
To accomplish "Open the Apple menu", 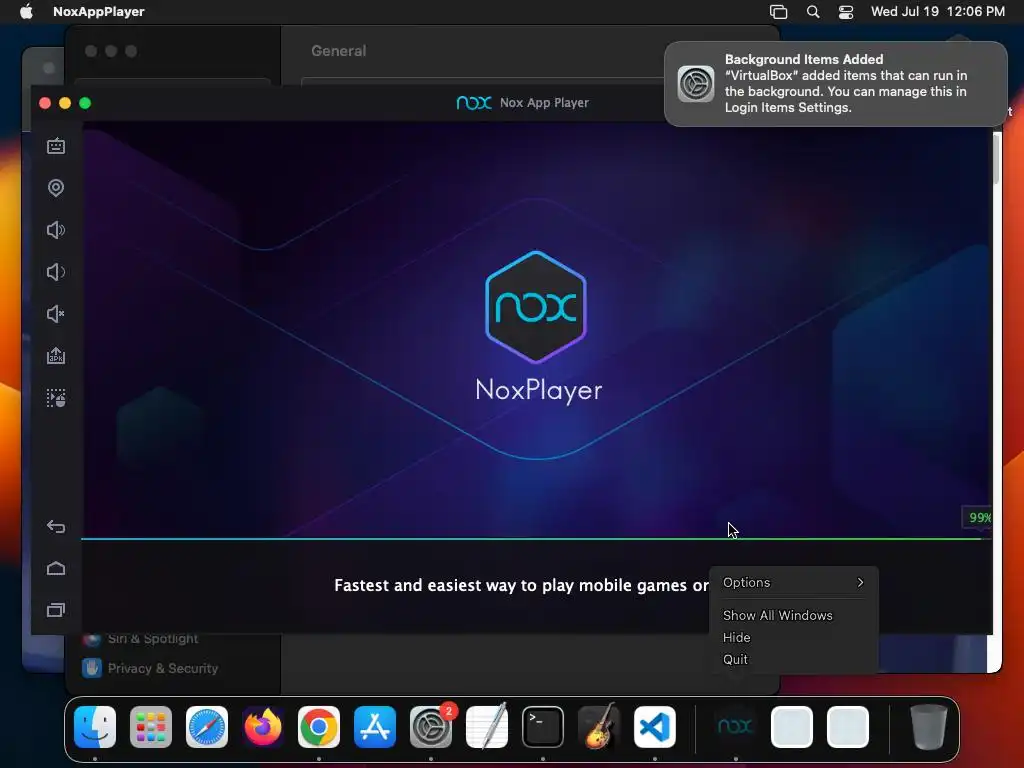I will 26,12.
